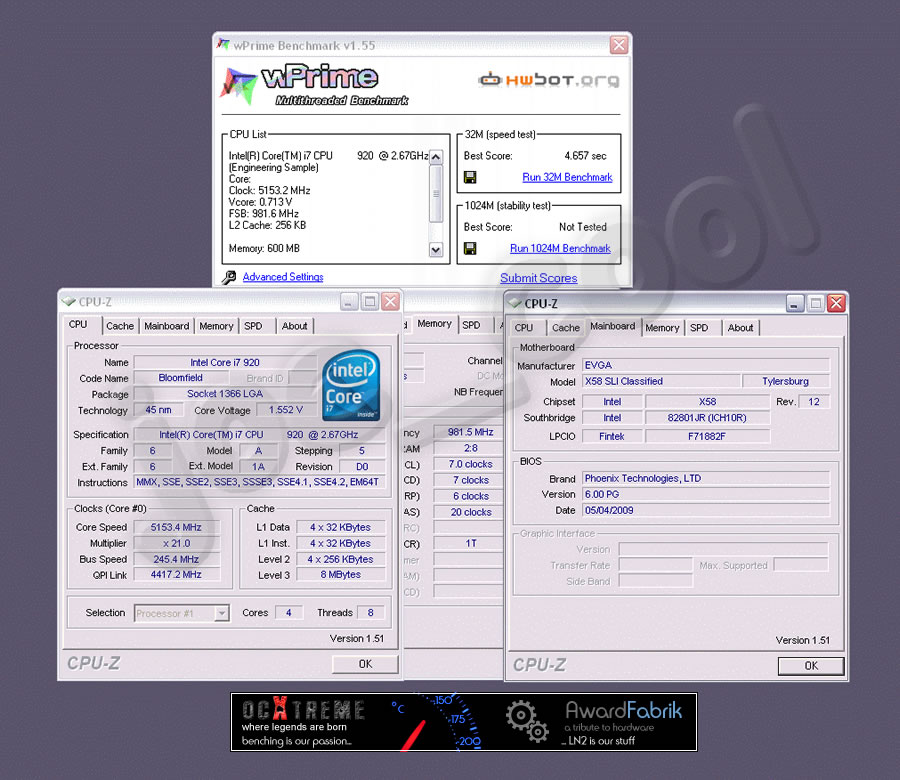Click the save icon under 32M speed test
The width and height of the screenshot is (900, 780).
(x=470, y=177)
